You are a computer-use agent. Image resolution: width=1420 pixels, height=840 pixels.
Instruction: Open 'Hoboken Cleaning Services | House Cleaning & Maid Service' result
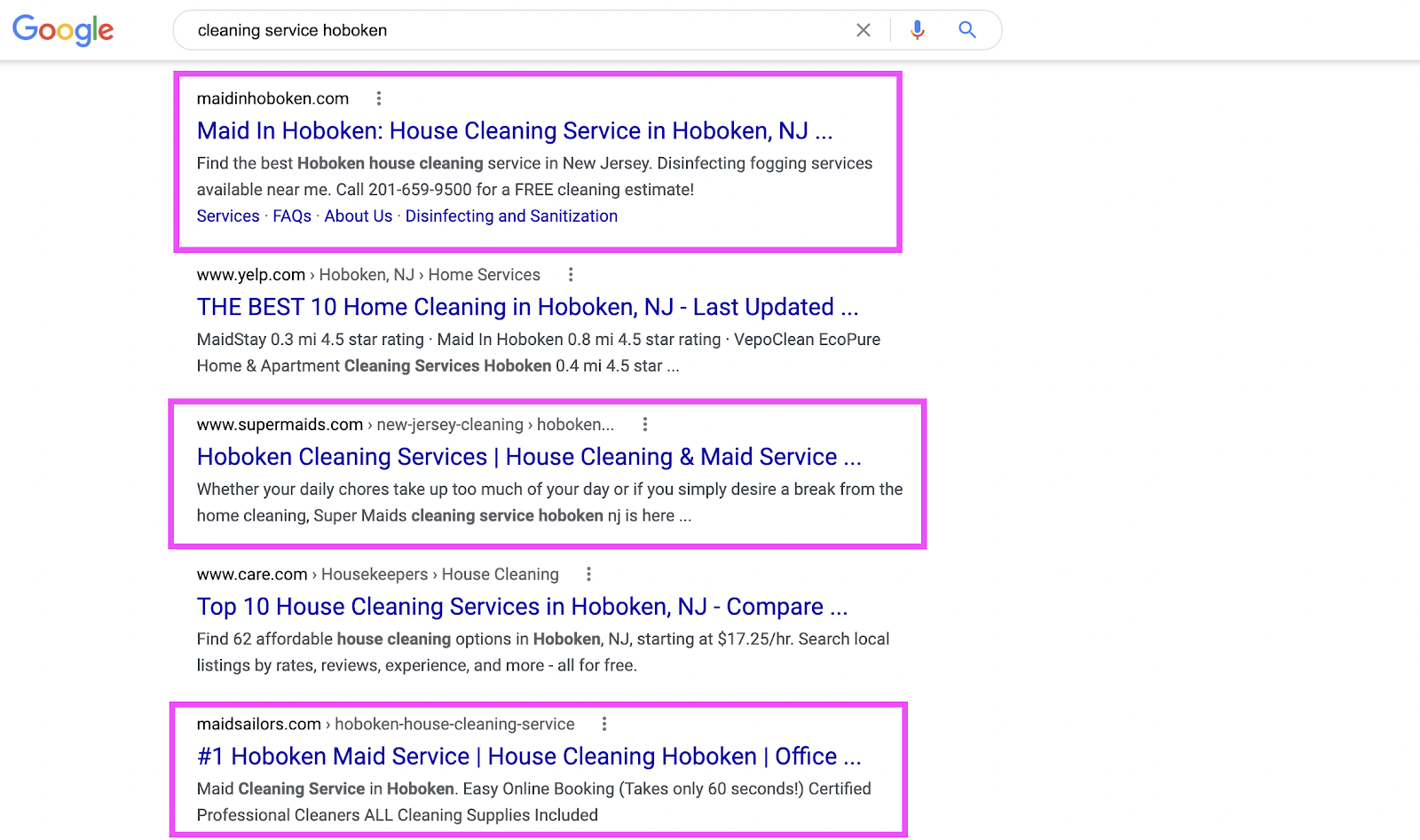click(x=529, y=458)
